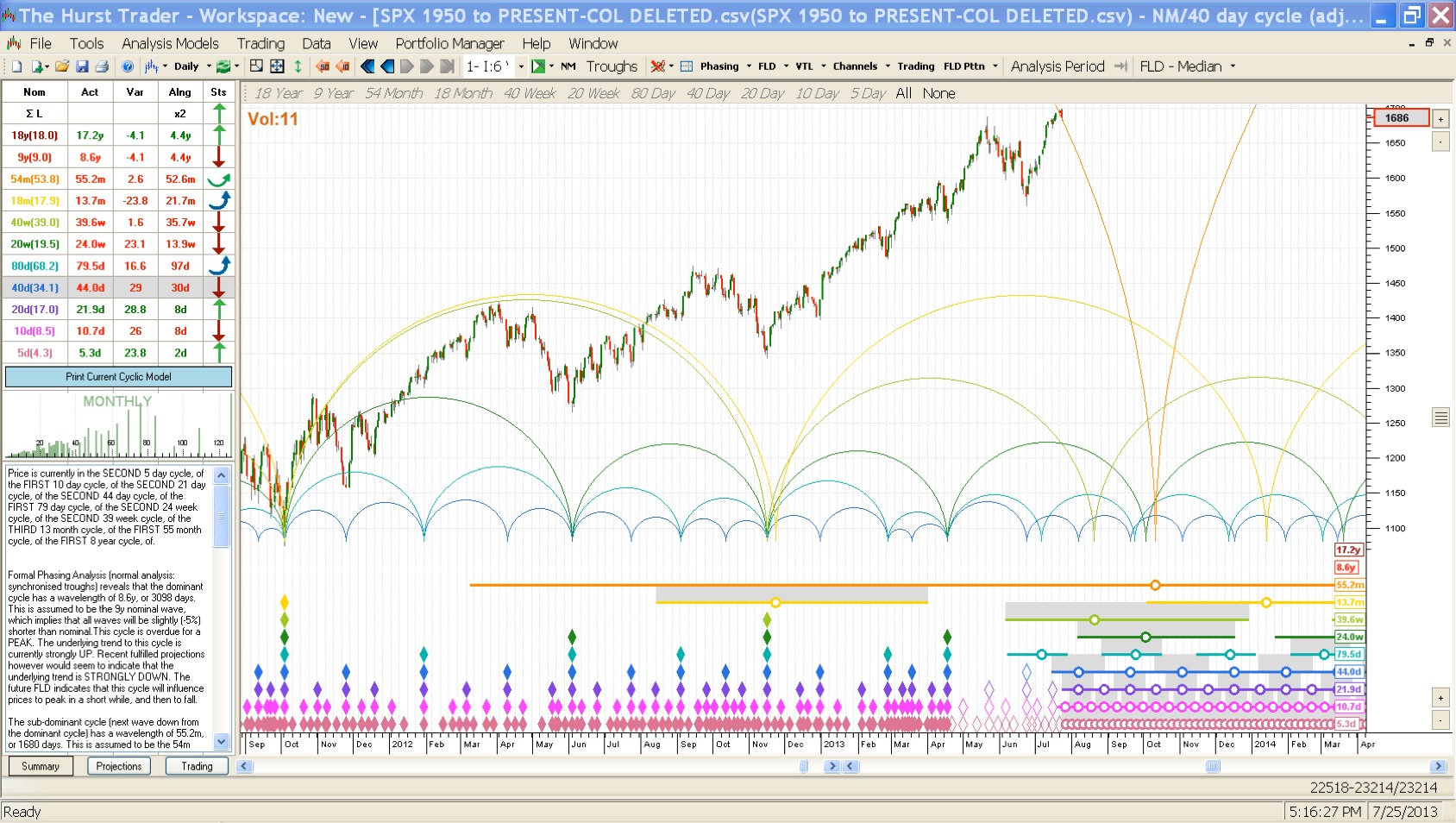Click Print Current Cyclic Model button
Image resolution: width=1456 pixels, height=823 pixels.
118,377
